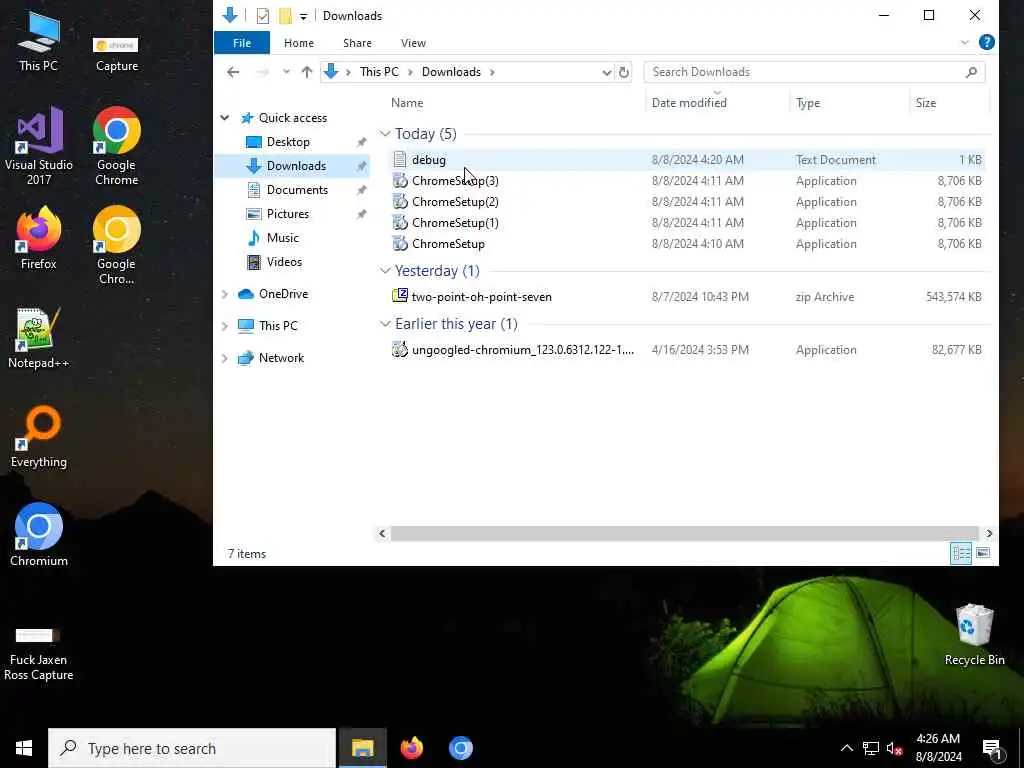Viewport: 1024px width, 768px height.
Task: Launch Google Chrome desktop shortcut
Action: [x=116, y=146]
